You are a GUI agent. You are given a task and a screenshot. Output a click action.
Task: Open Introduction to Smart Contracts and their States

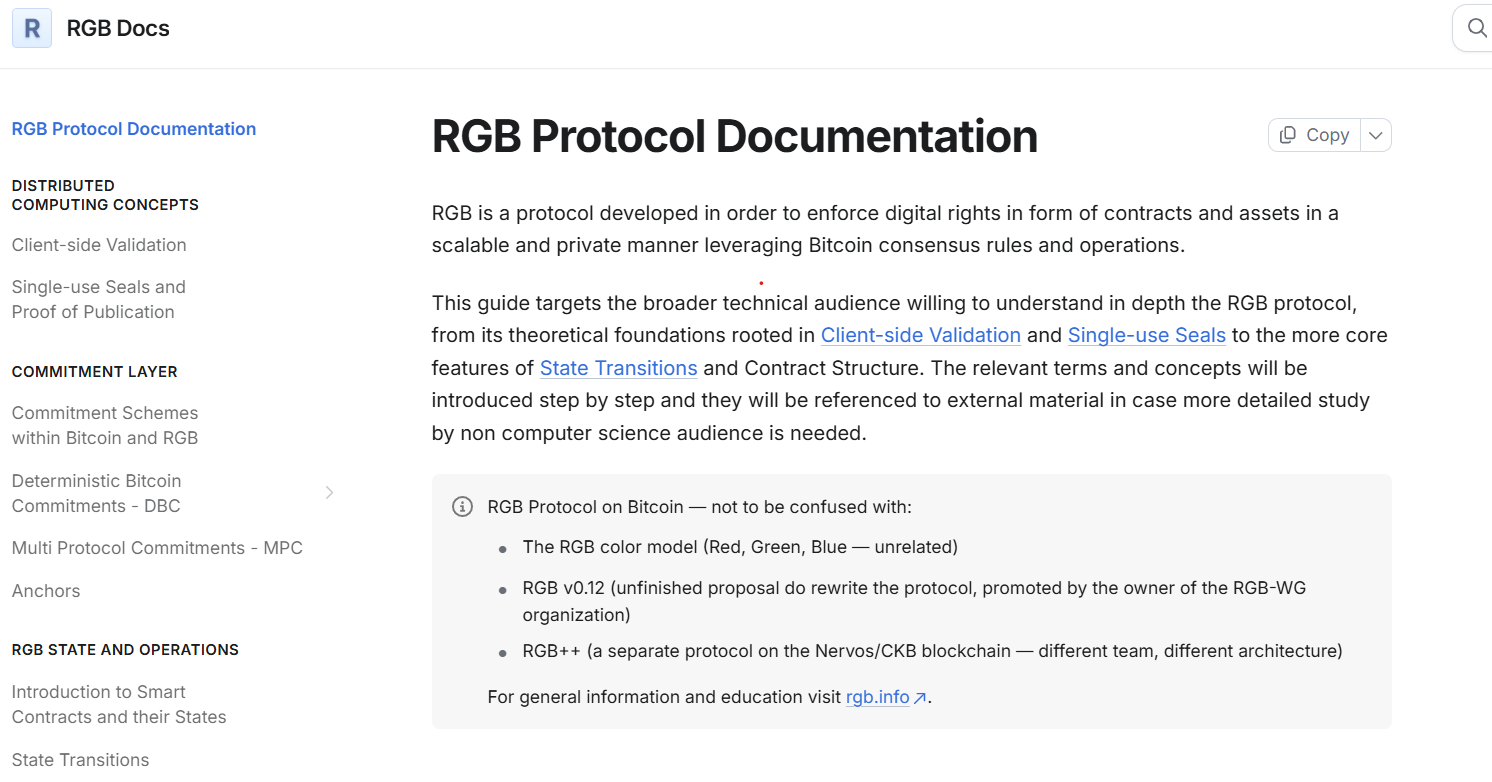pos(119,704)
